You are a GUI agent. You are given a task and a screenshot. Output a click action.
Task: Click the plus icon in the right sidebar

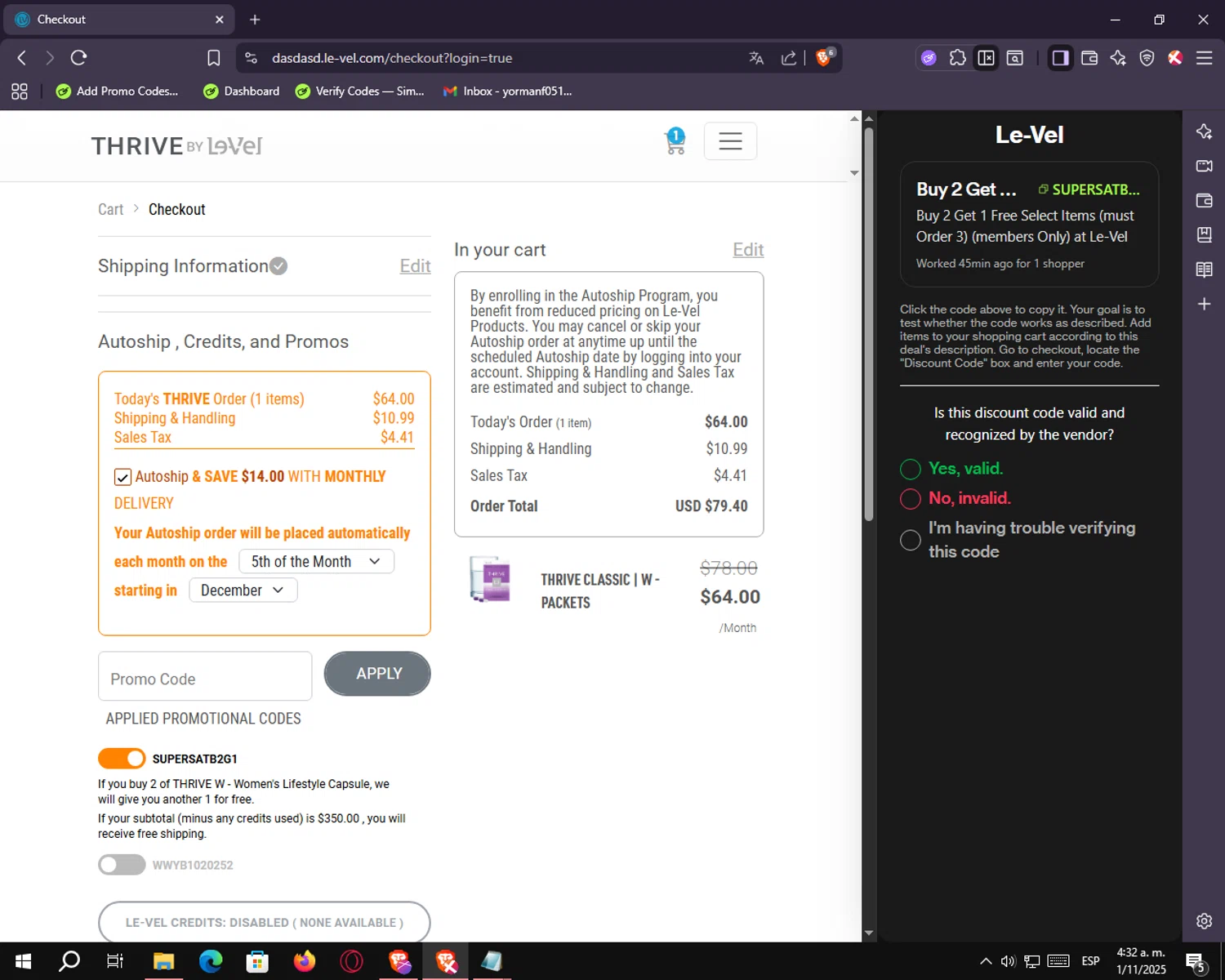coord(1204,304)
